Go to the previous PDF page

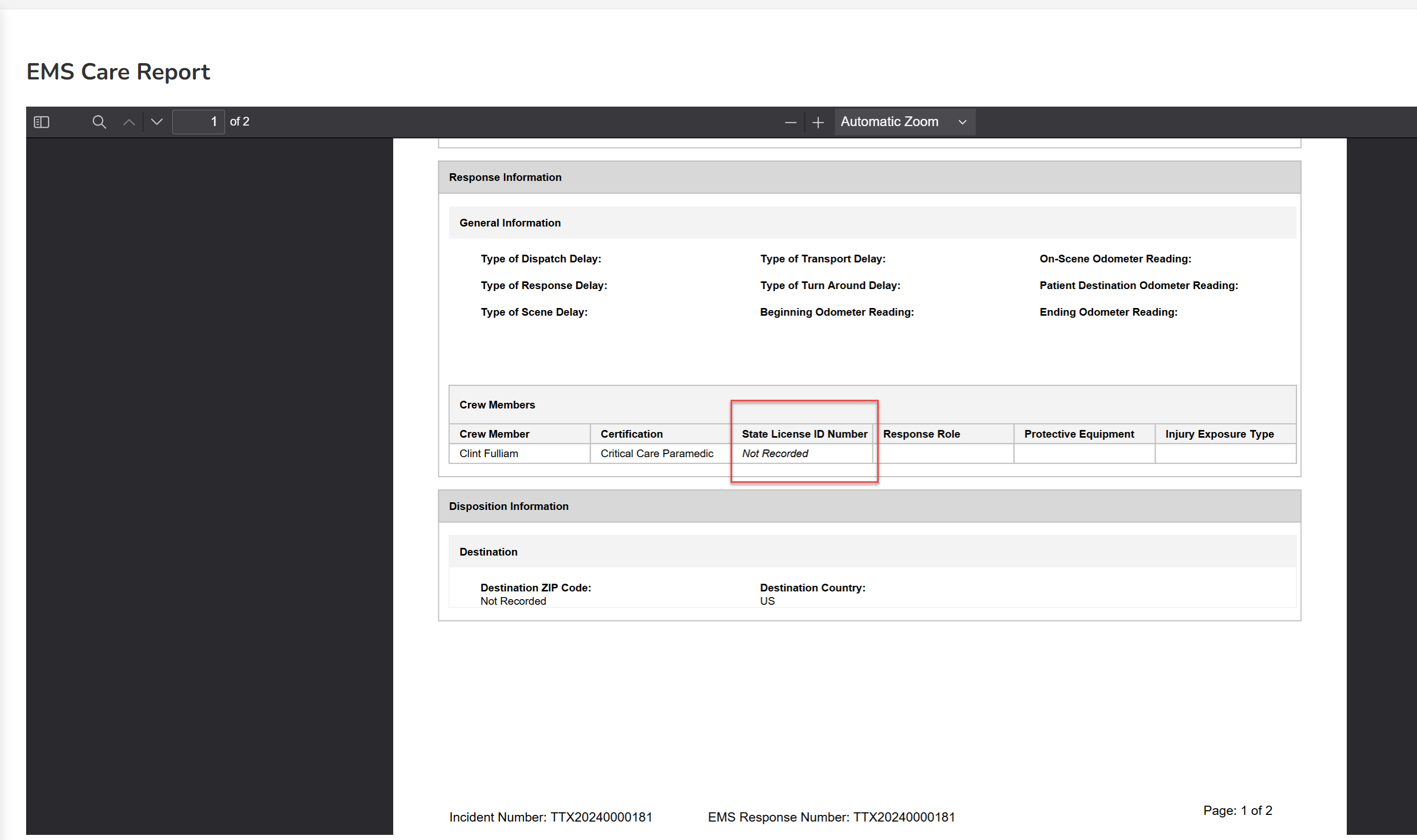pos(129,121)
